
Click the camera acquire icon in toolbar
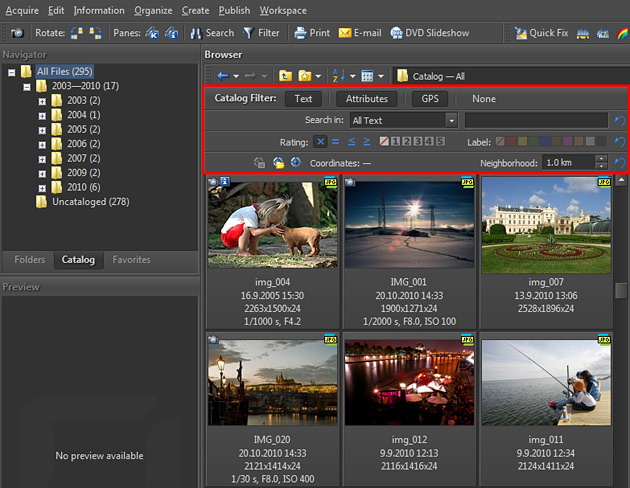coord(17,33)
